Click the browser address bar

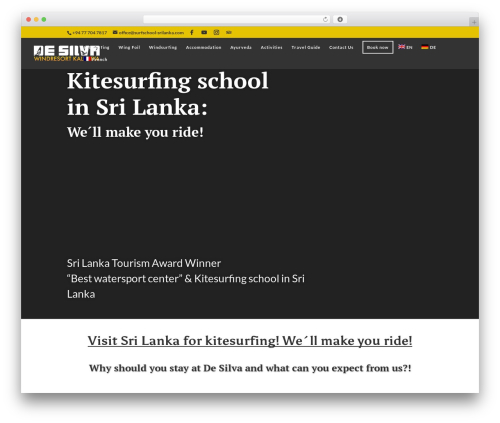(237, 19)
